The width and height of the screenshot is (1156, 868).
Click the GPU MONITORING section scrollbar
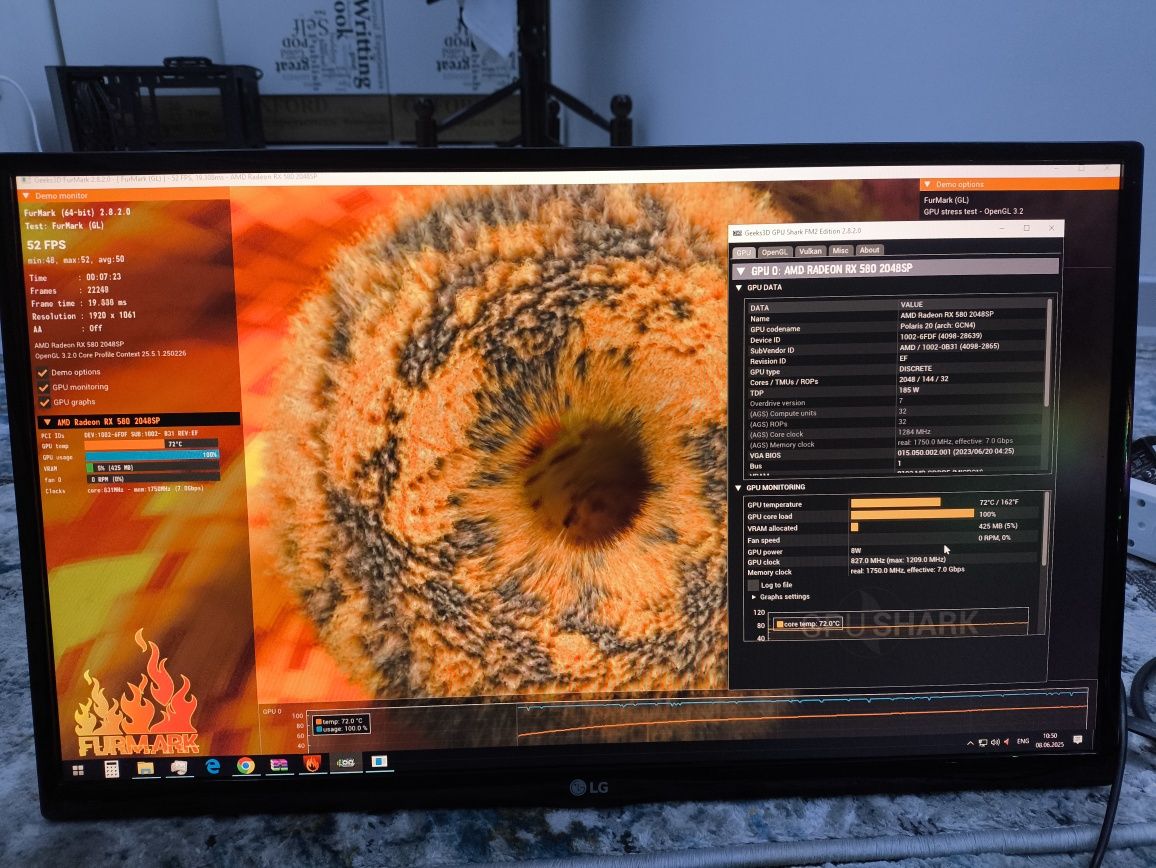[x=1044, y=530]
